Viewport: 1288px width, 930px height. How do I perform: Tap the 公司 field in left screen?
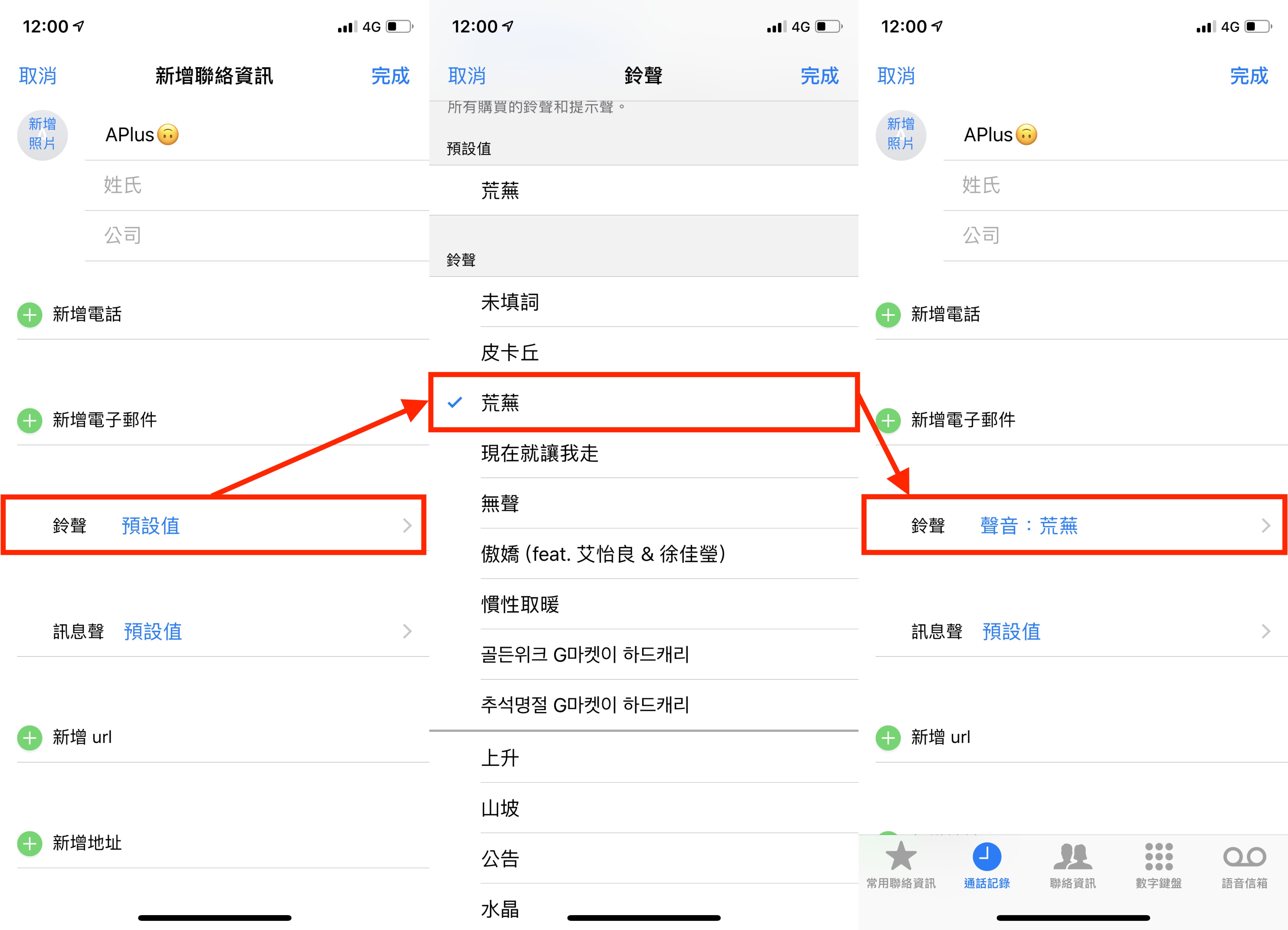click(x=257, y=235)
